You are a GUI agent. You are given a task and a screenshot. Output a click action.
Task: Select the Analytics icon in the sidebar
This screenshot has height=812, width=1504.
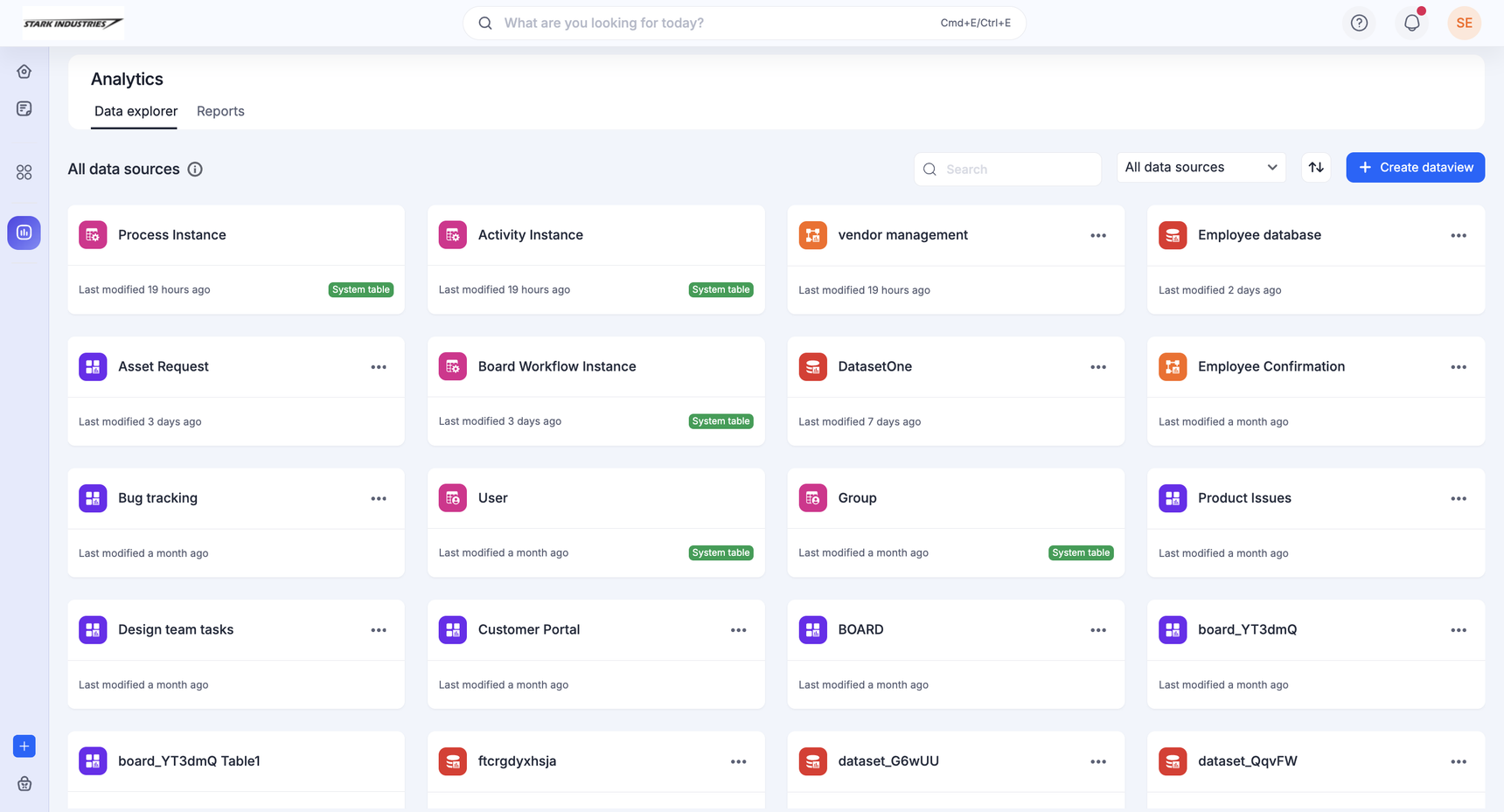click(24, 232)
